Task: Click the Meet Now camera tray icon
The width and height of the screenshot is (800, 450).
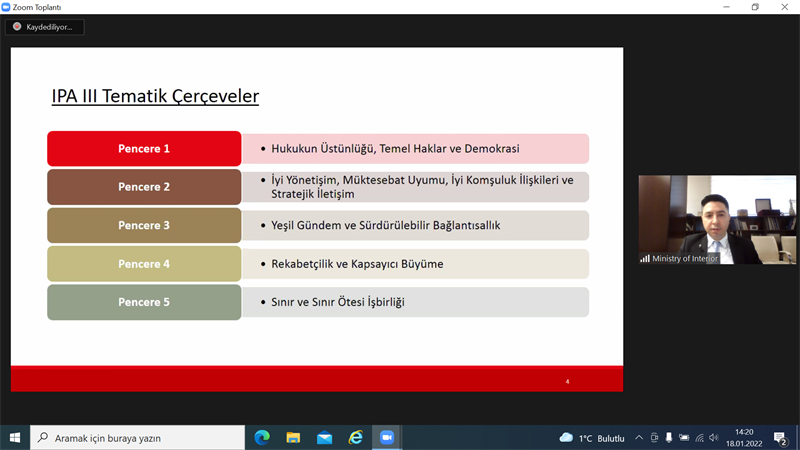Action: click(654, 438)
